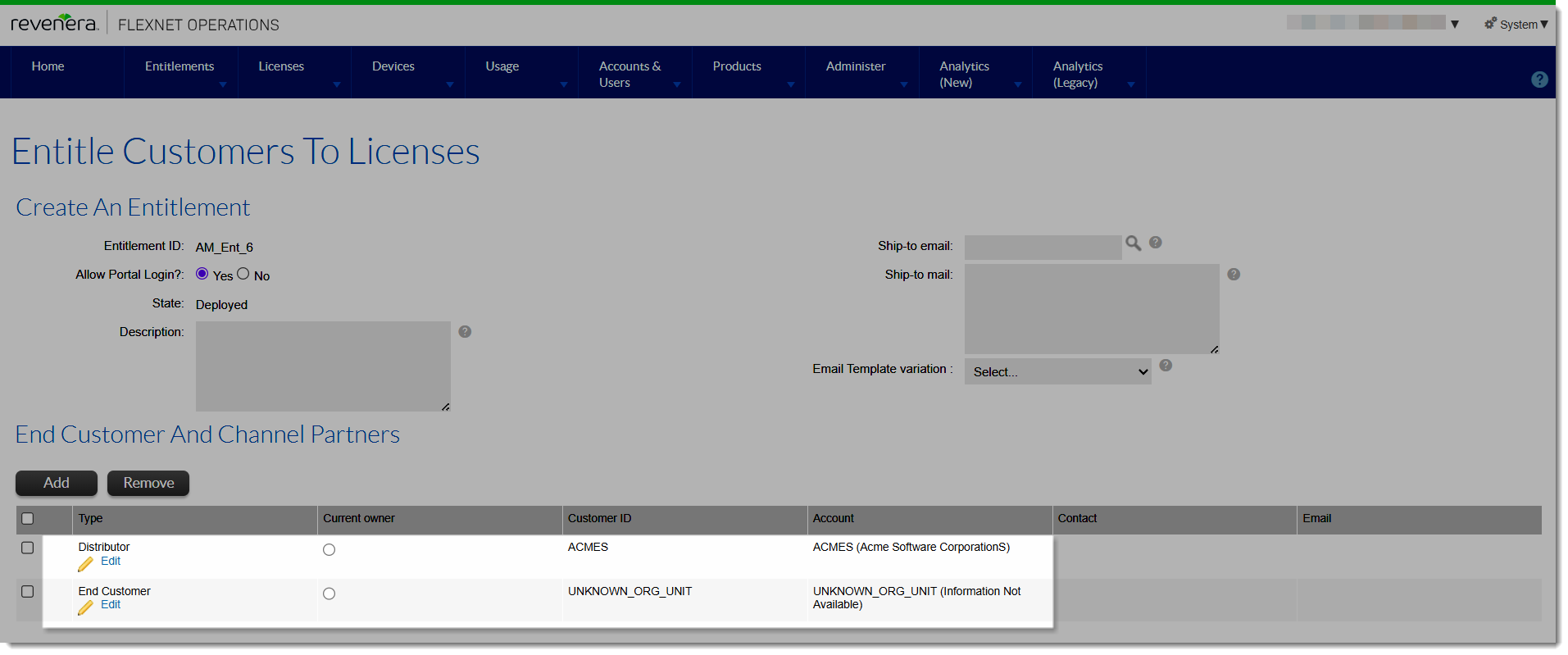Open the System gear menu
The image size is (1568, 655).
coord(1516,25)
